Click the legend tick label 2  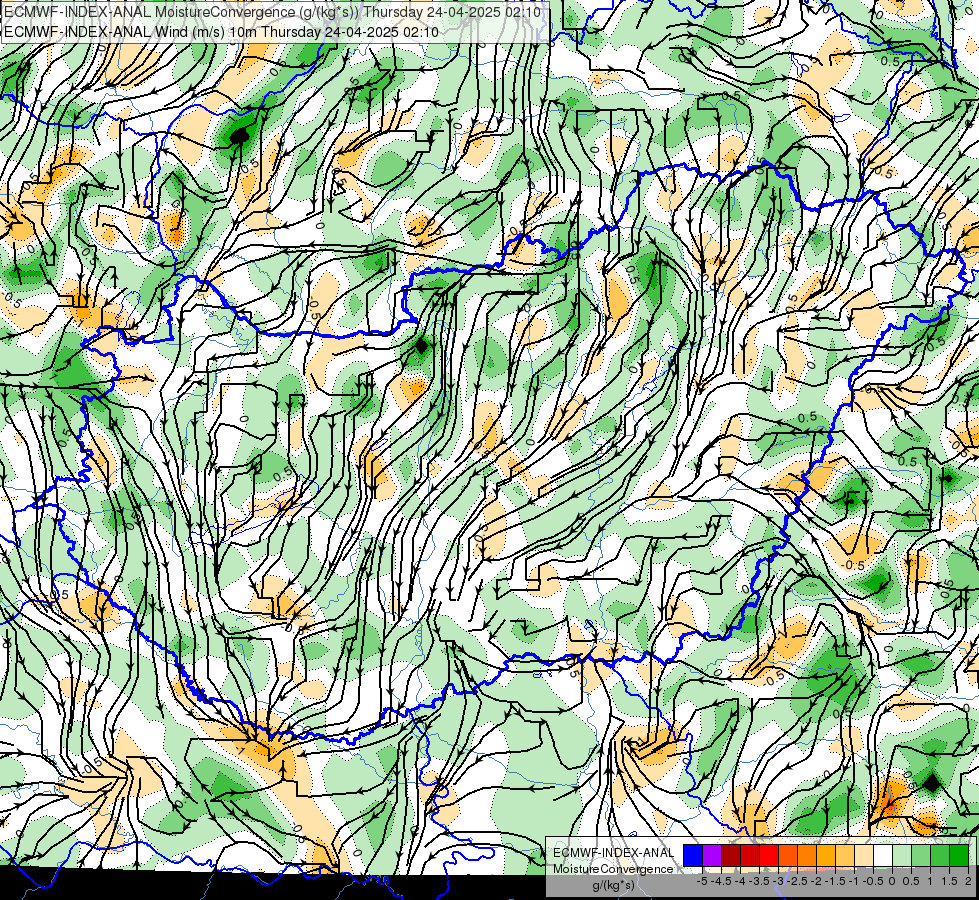click(x=968, y=881)
